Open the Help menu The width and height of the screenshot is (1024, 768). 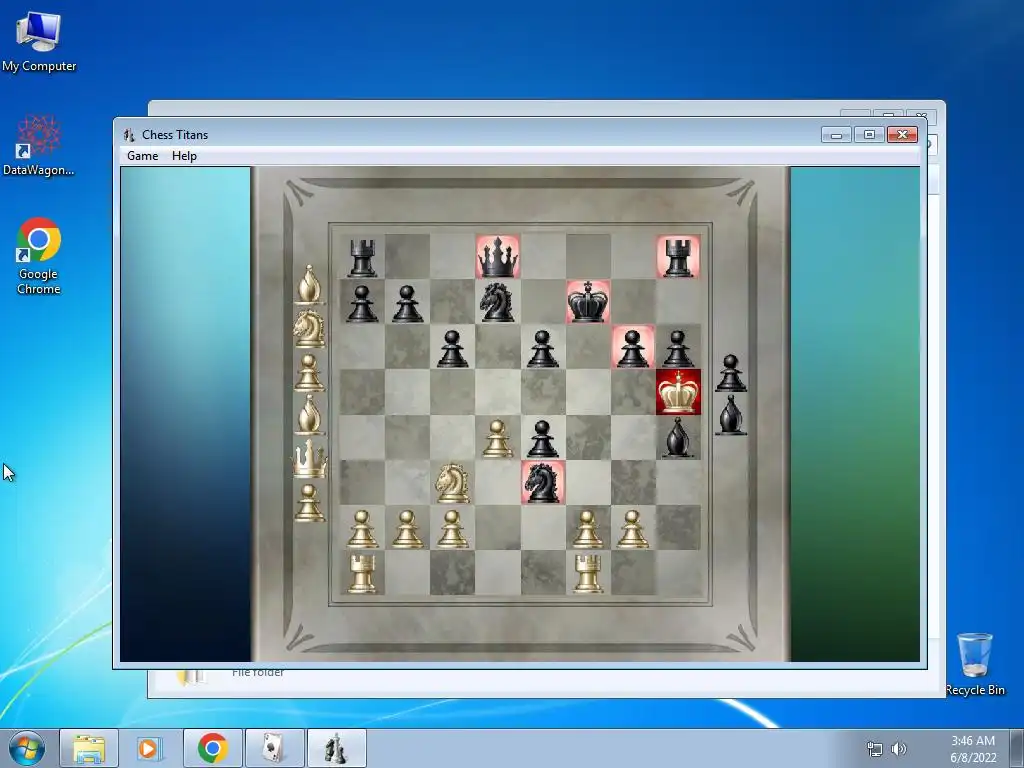pos(184,156)
